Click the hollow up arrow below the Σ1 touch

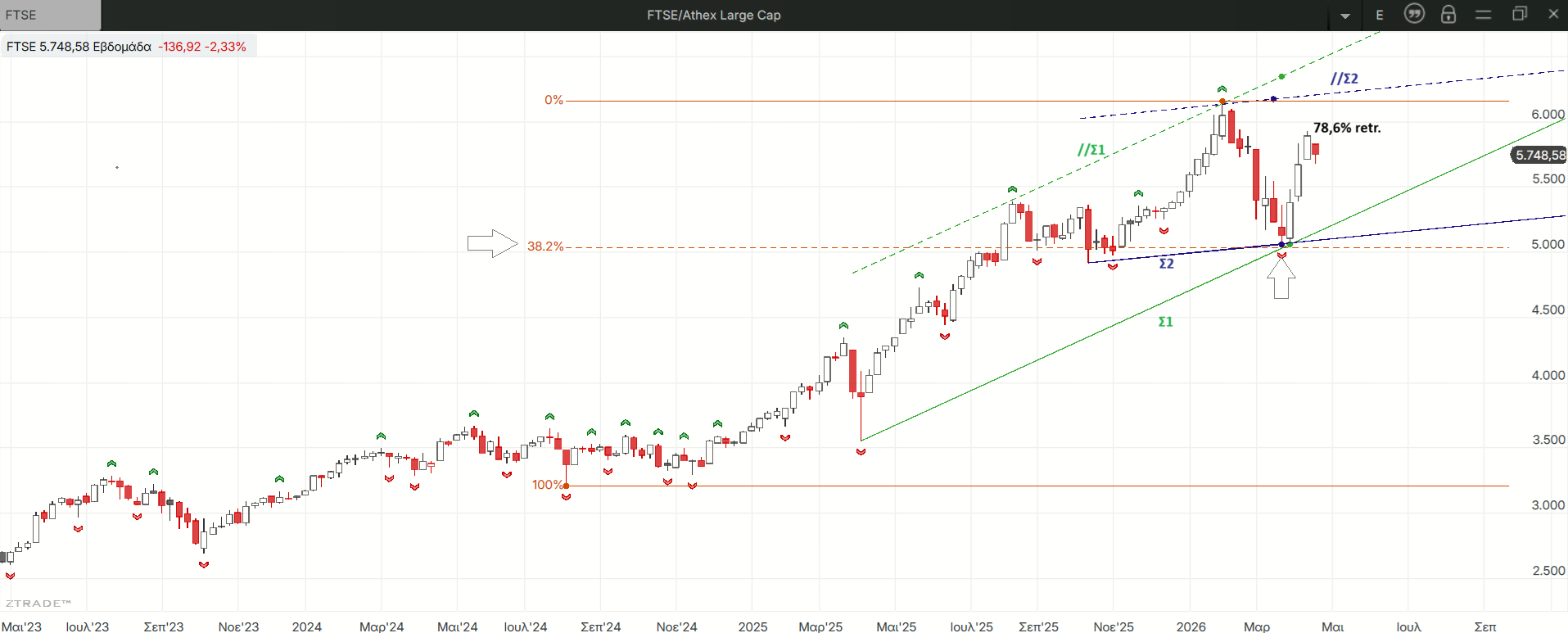[x=1281, y=279]
